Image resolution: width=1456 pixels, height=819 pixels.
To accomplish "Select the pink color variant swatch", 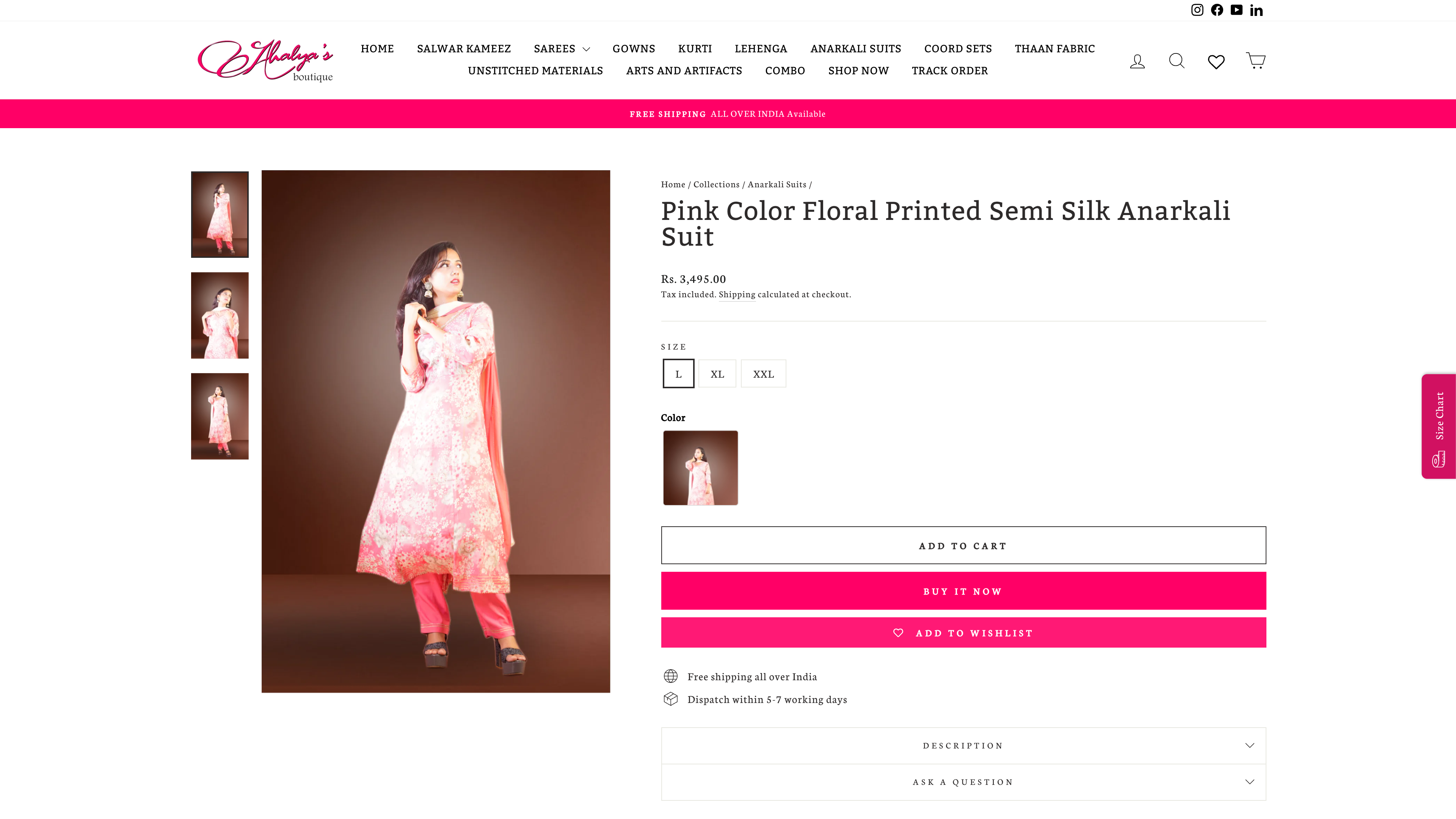I will coord(700,468).
